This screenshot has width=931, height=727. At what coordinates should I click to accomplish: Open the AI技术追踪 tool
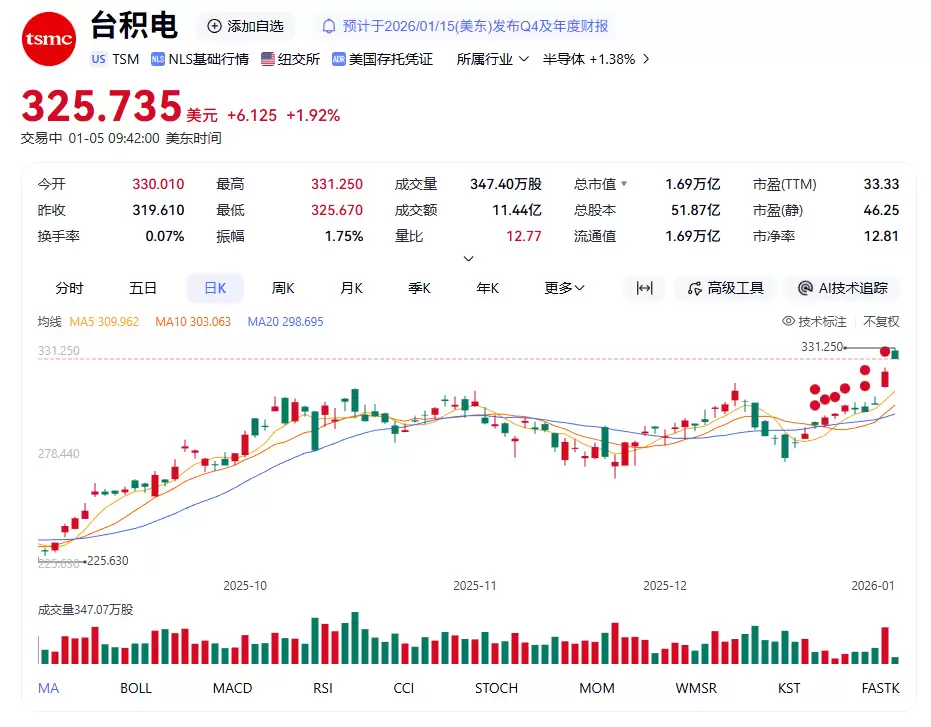coord(842,288)
